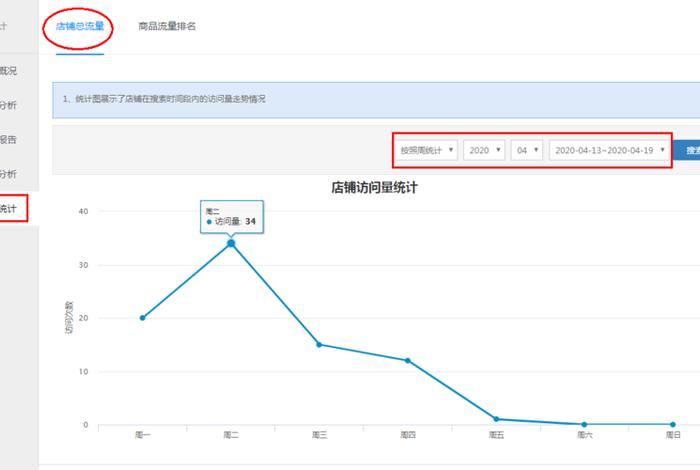The image size is (700, 470).
Task: Open the 按照周统计 statistics type dropdown
Action: [427, 150]
